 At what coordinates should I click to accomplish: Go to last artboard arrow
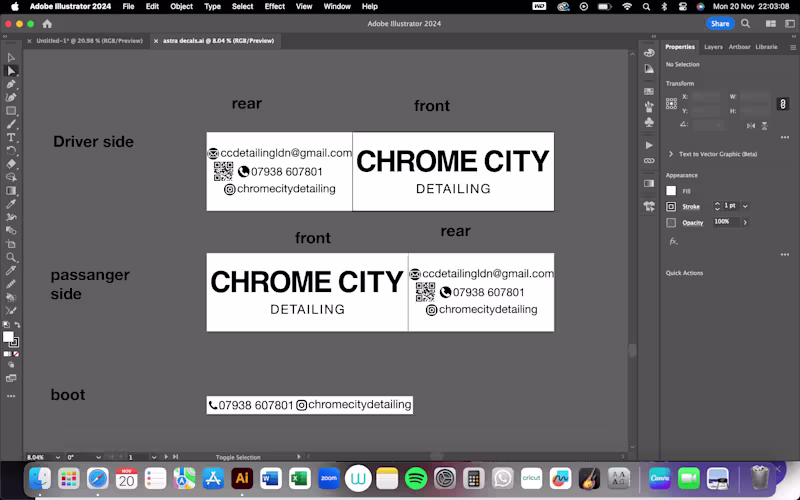pyautogui.click(x=176, y=457)
